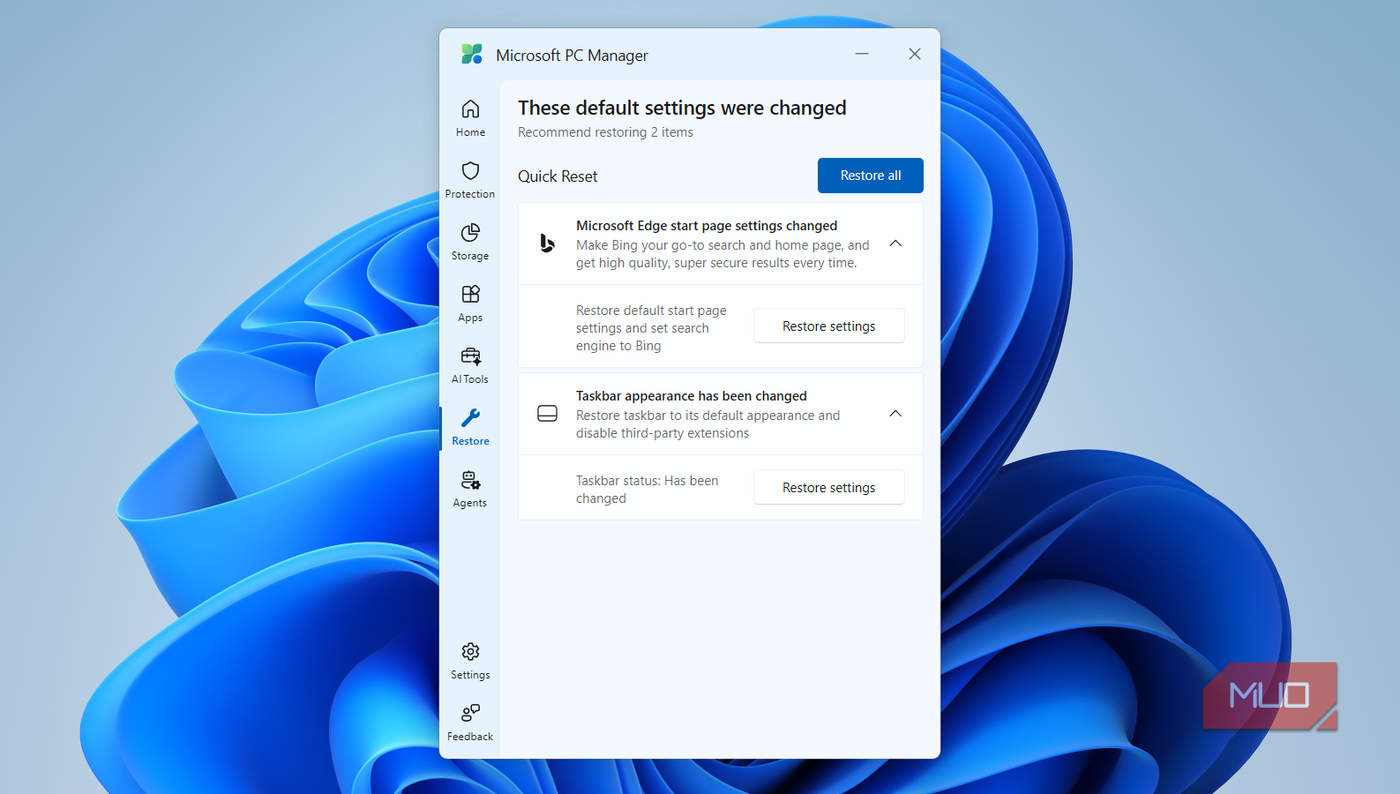Image resolution: width=1400 pixels, height=794 pixels.
Task: Open the Apps section
Action: tap(470, 304)
